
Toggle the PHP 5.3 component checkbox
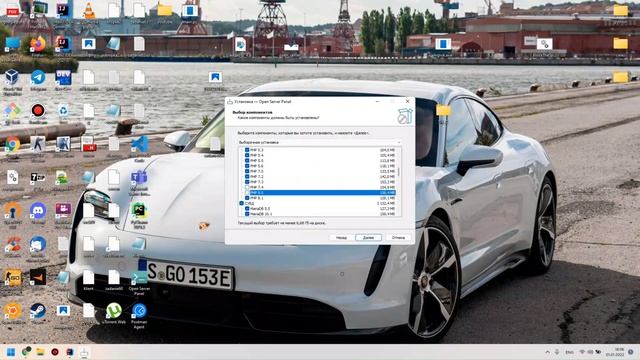(247, 150)
